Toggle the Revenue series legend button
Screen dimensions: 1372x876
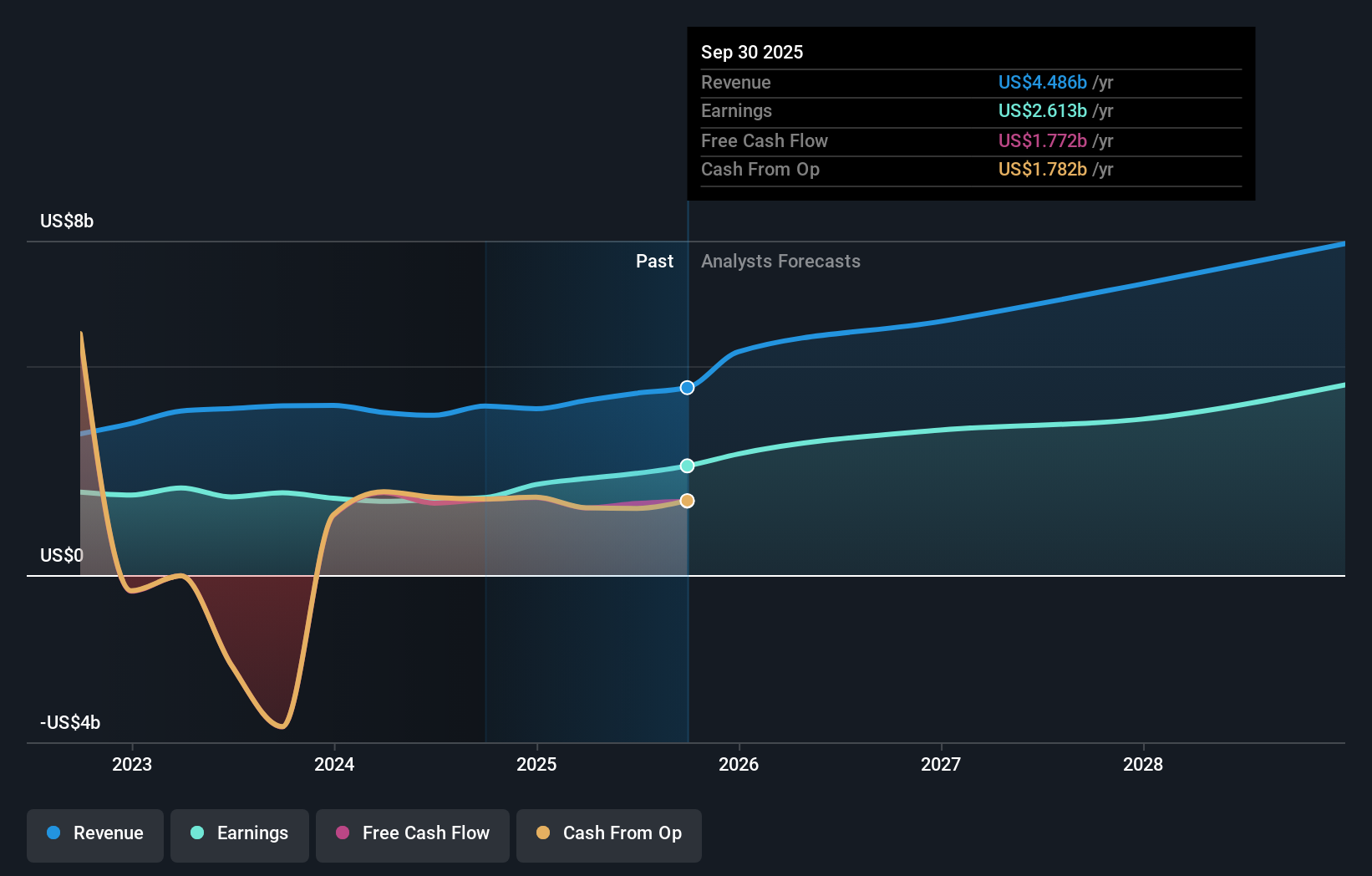(x=95, y=833)
